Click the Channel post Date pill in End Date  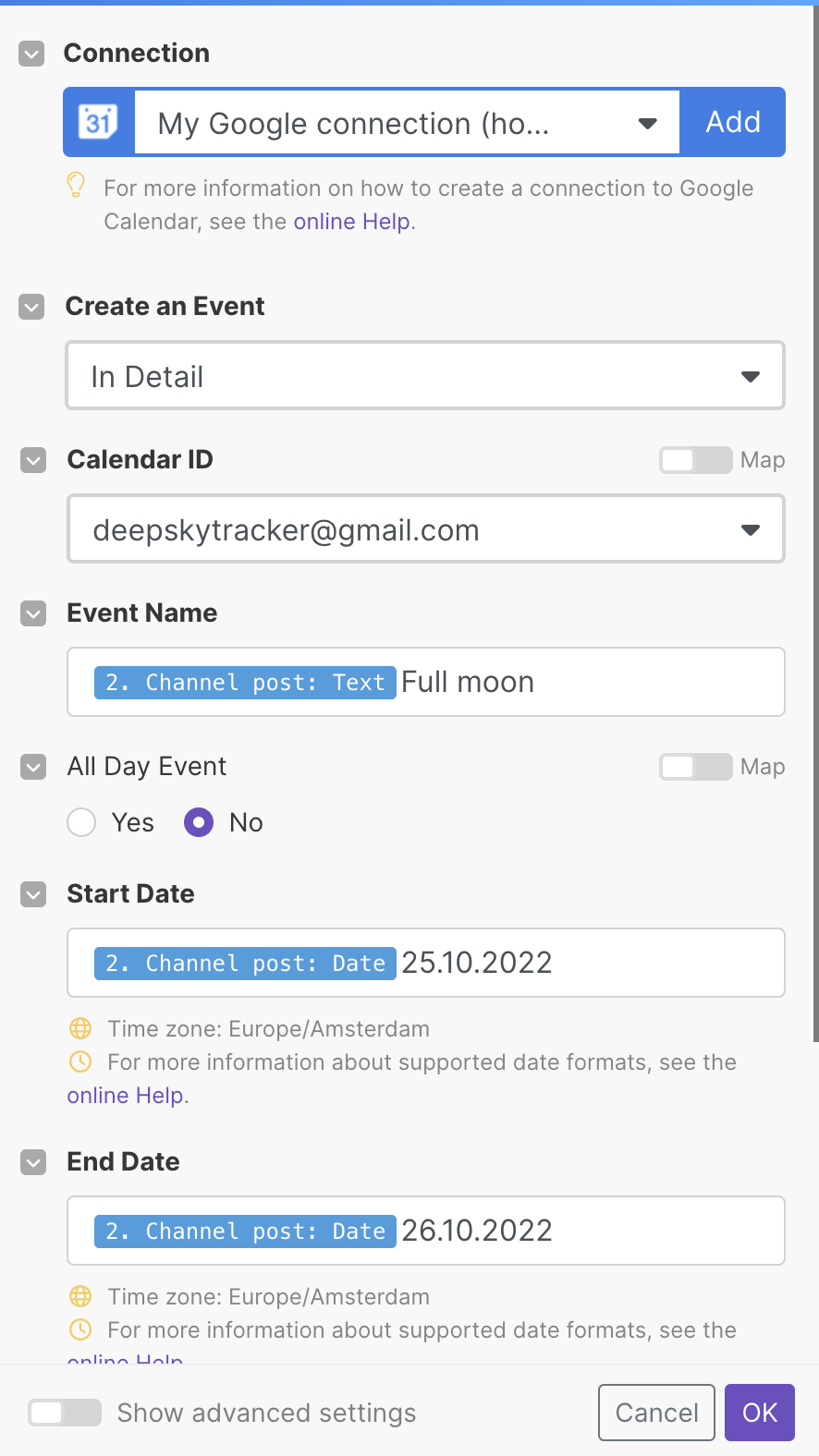click(x=244, y=1231)
